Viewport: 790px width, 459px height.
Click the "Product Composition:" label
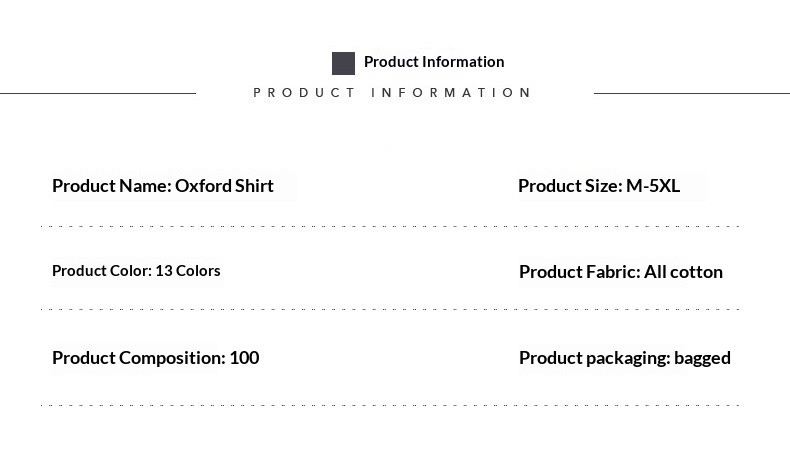138,358
